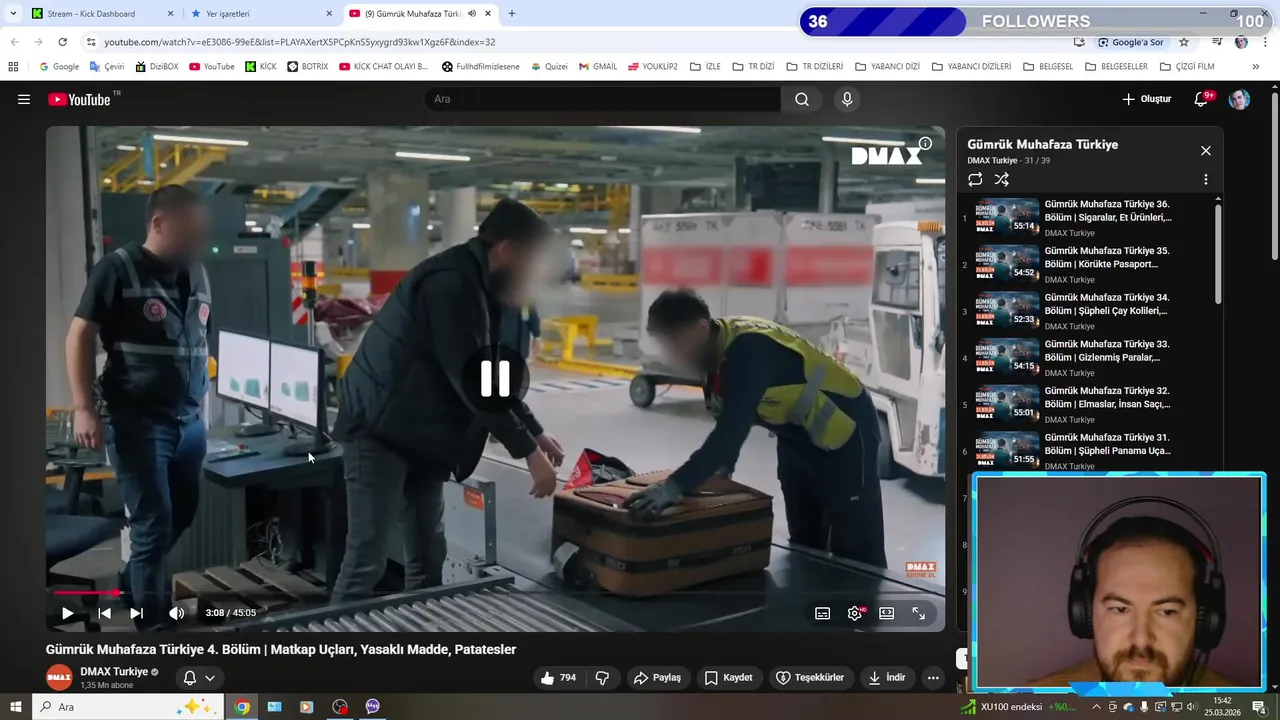This screenshot has height=720, width=1280.
Task: Click the Windows taskbar Ara search box
Action: pos(128,707)
